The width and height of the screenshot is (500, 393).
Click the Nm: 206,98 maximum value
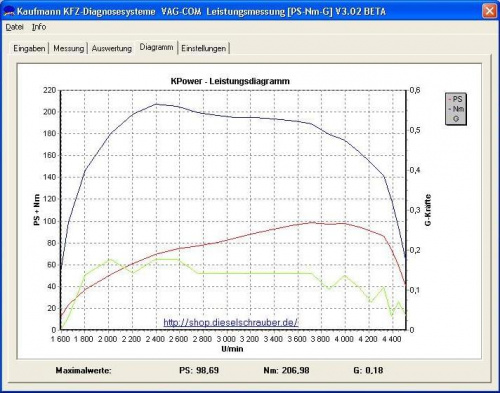[x=286, y=370]
